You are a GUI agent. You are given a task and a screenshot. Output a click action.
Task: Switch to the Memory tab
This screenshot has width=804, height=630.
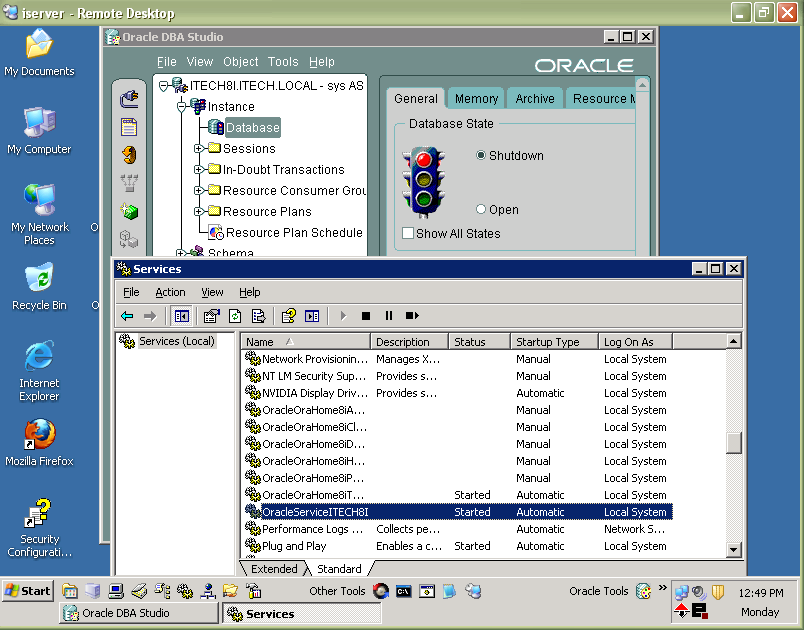[476, 99]
